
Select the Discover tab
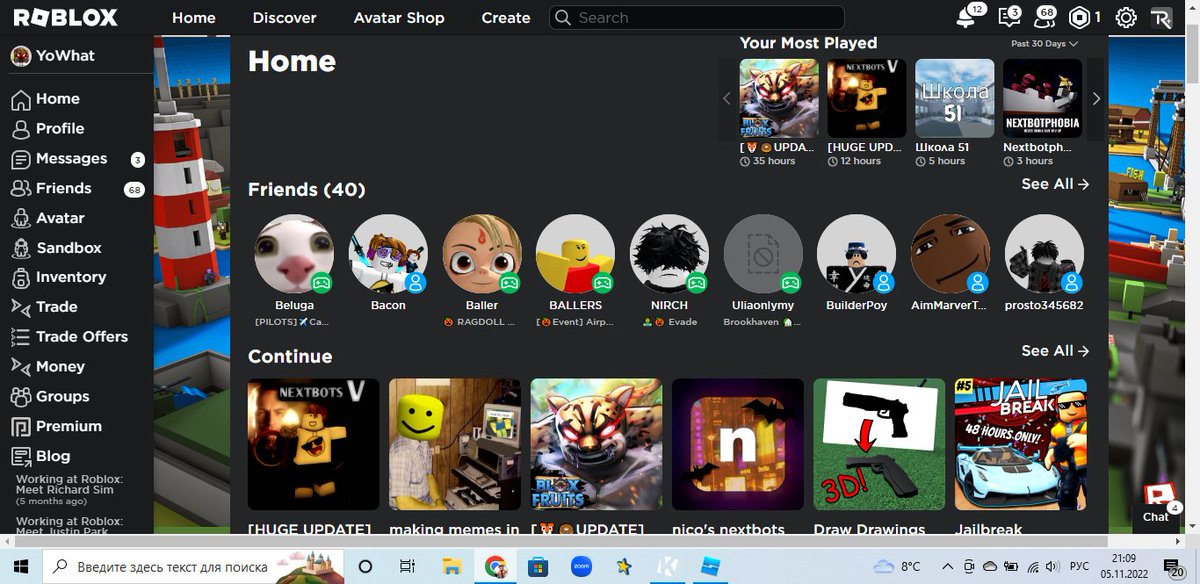(x=284, y=17)
